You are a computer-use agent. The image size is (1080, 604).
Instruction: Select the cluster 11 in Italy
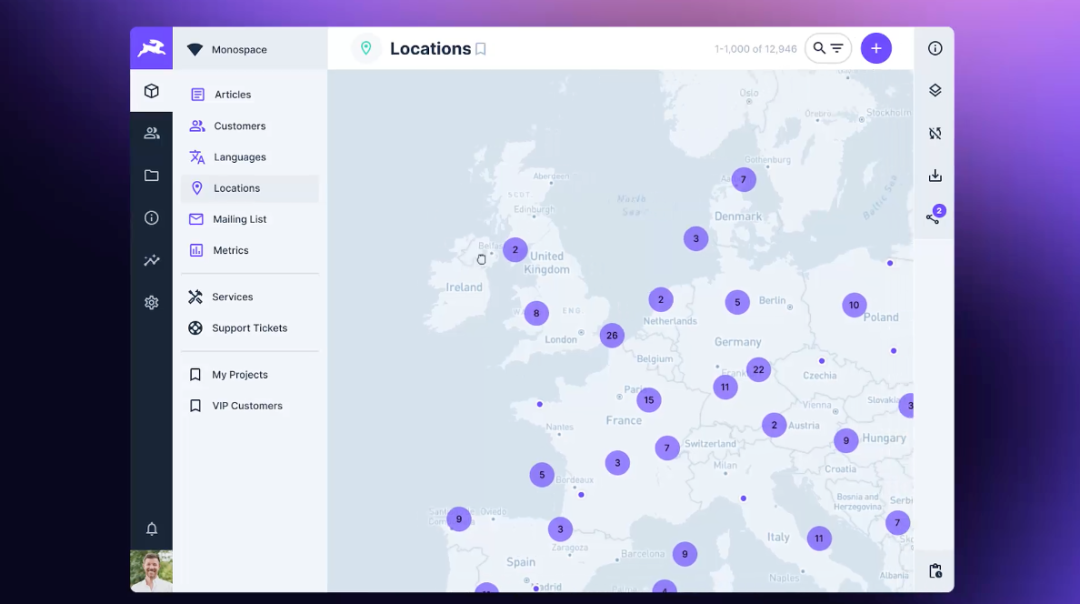pyautogui.click(x=819, y=539)
